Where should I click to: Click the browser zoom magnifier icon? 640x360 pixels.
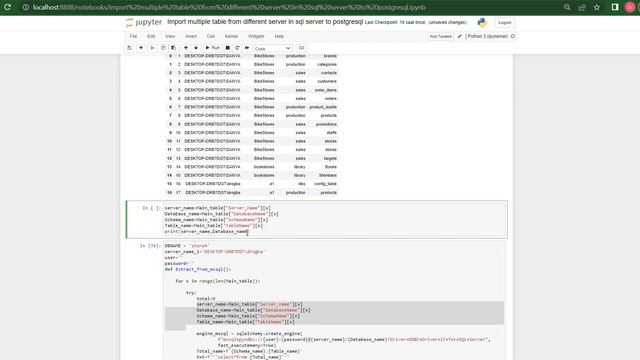[567, 7]
